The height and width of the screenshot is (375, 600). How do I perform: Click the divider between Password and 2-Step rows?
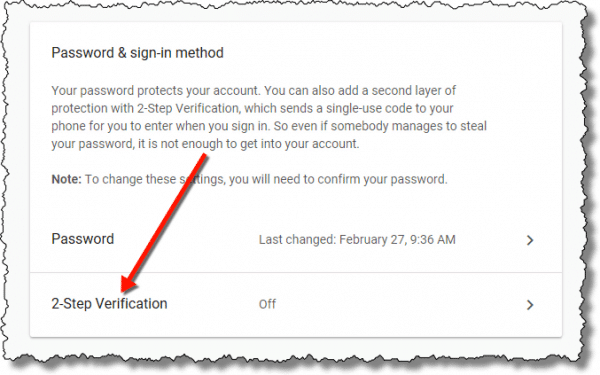296,272
